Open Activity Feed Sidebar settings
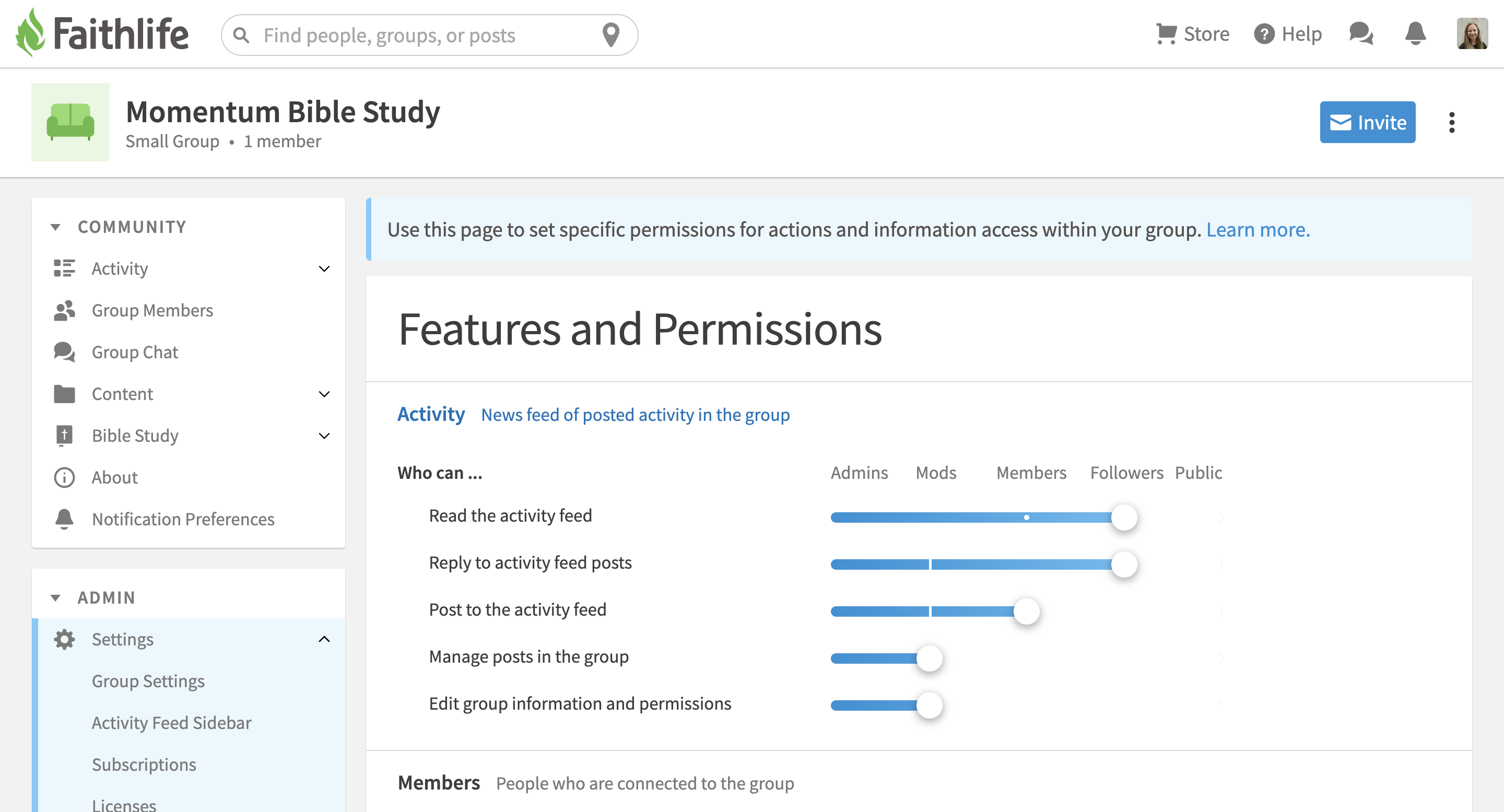 point(172,723)
